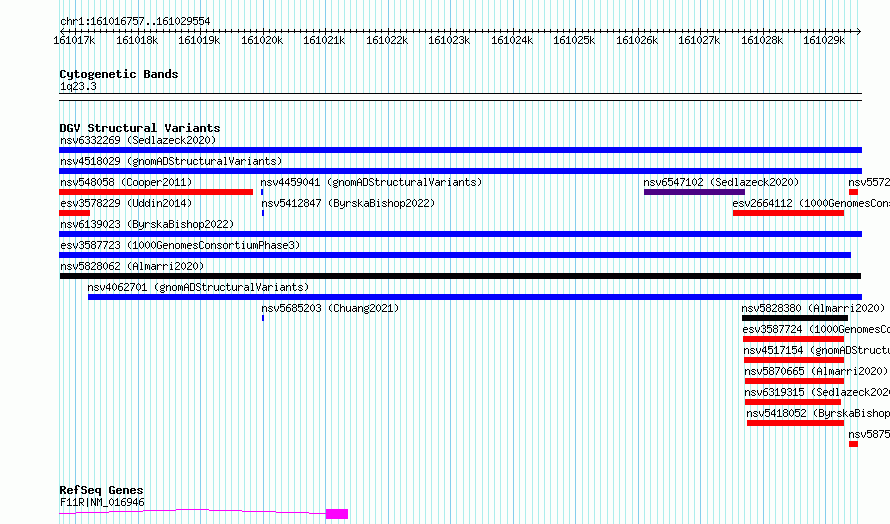Open nsv6139023 (ByrskaBishop2022) label
The width and height of the screenshot is (890, 524).
[147, 224]
